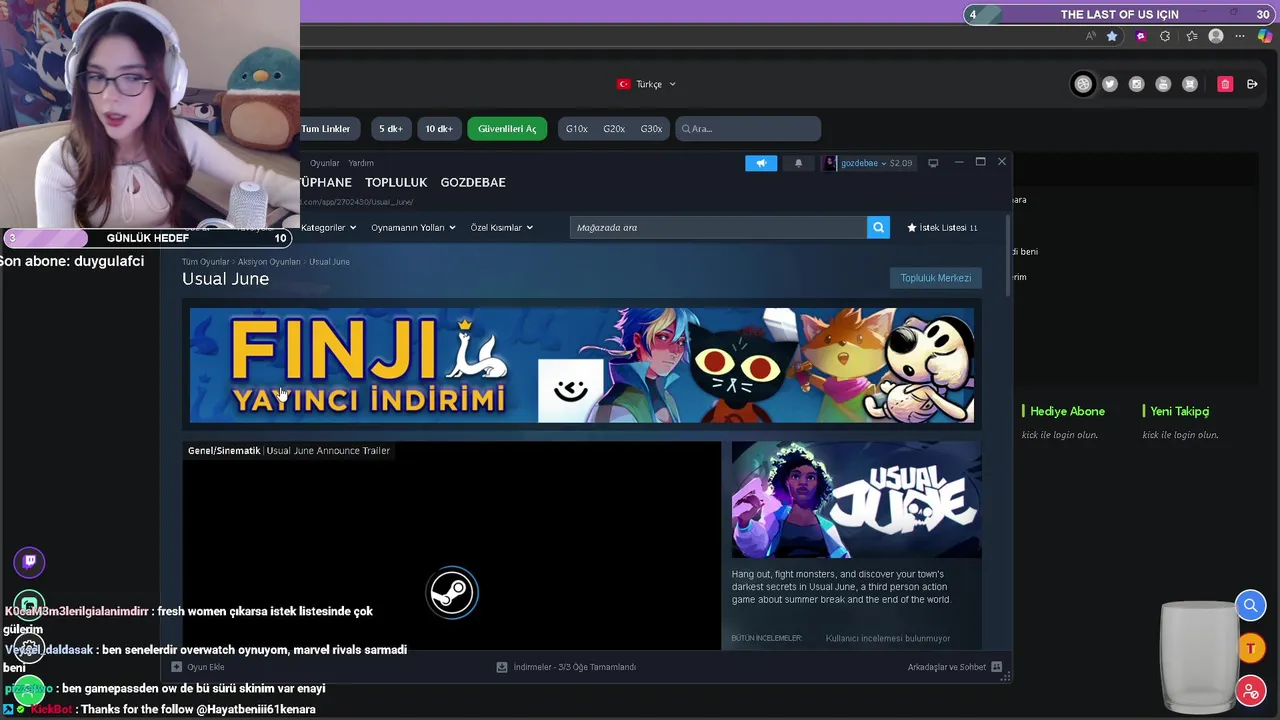
Task: Open the Yardım menu in Steam
Action: 361,163
